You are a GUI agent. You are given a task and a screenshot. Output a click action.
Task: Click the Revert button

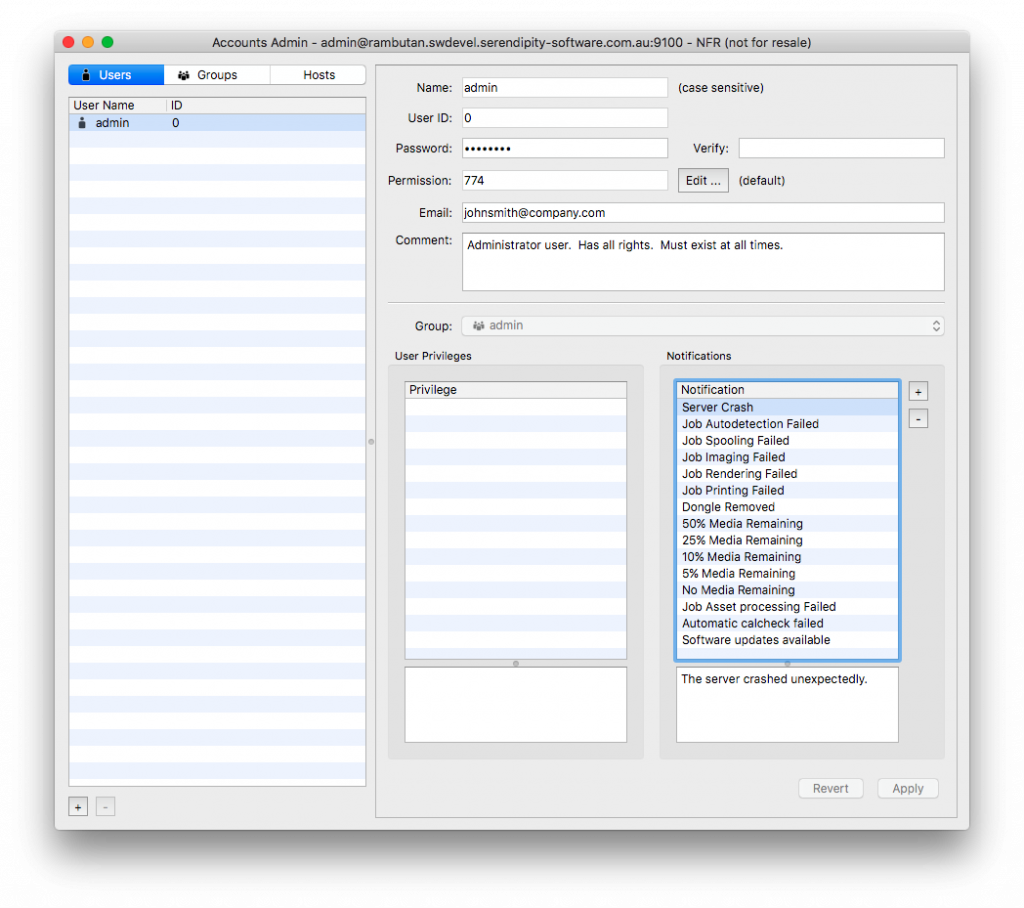point(831,788)
